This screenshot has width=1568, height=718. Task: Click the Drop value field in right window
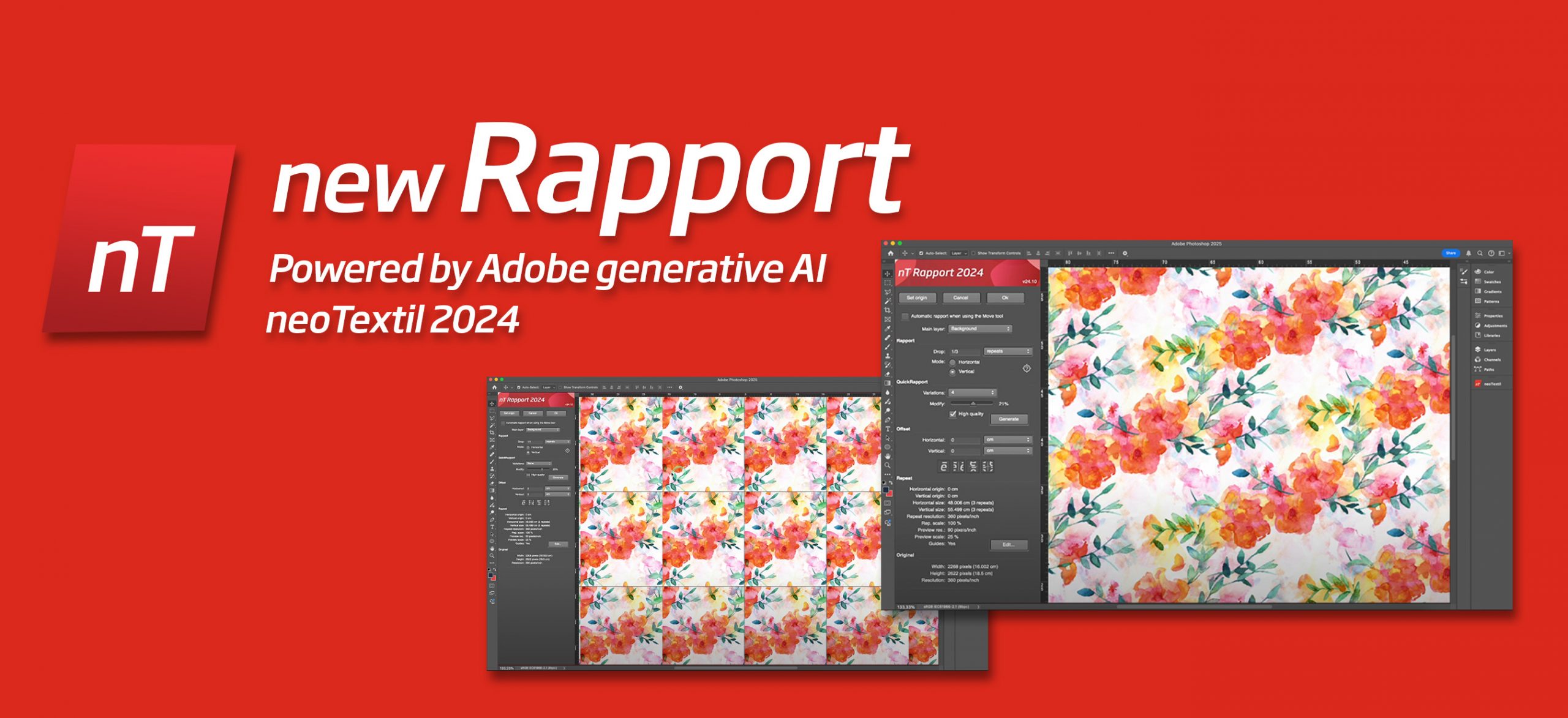point(964,351)
